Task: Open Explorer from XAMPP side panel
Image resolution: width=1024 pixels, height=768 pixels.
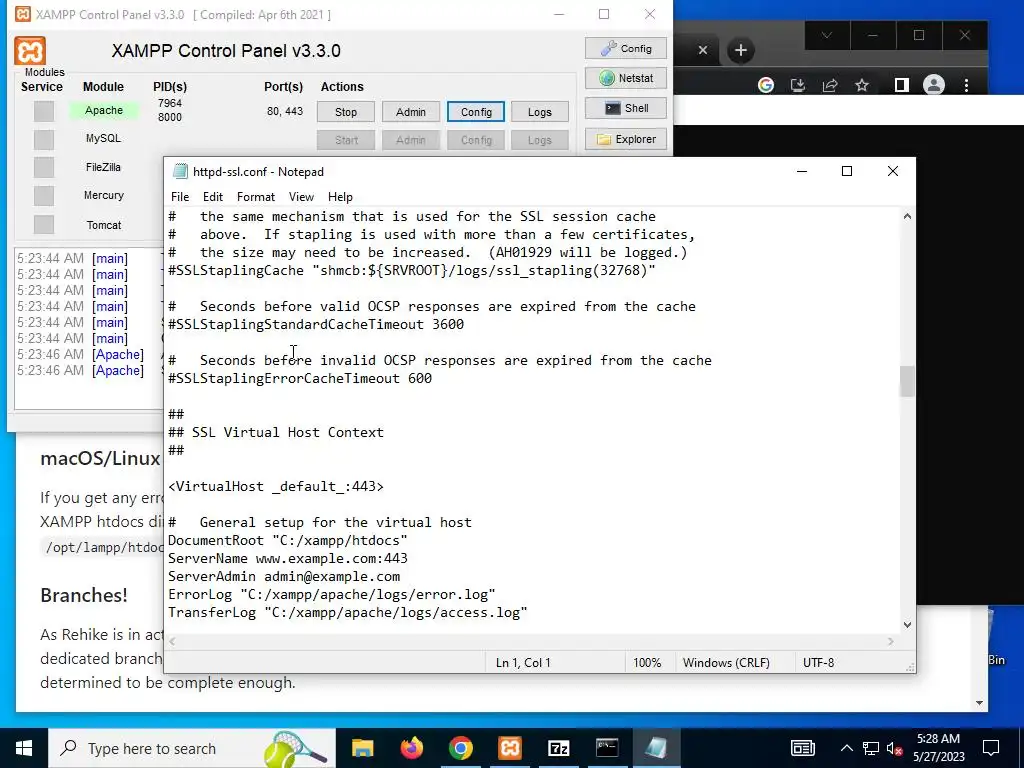Action: click(x=626, y=139)
